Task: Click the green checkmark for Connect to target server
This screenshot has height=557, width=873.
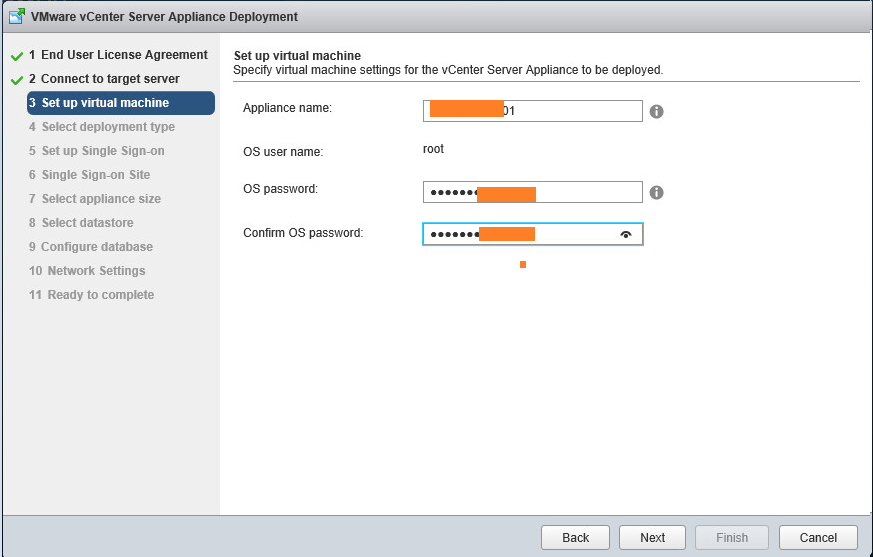Action: pos(17,80)
